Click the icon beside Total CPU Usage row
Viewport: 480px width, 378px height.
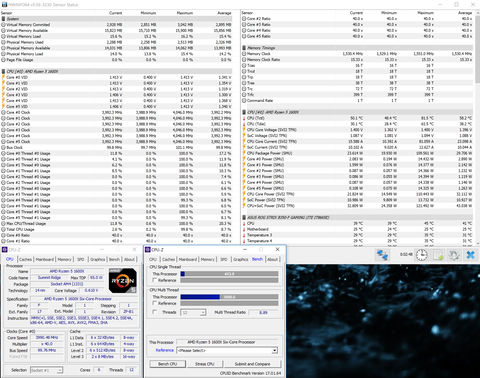click(3, 229)
